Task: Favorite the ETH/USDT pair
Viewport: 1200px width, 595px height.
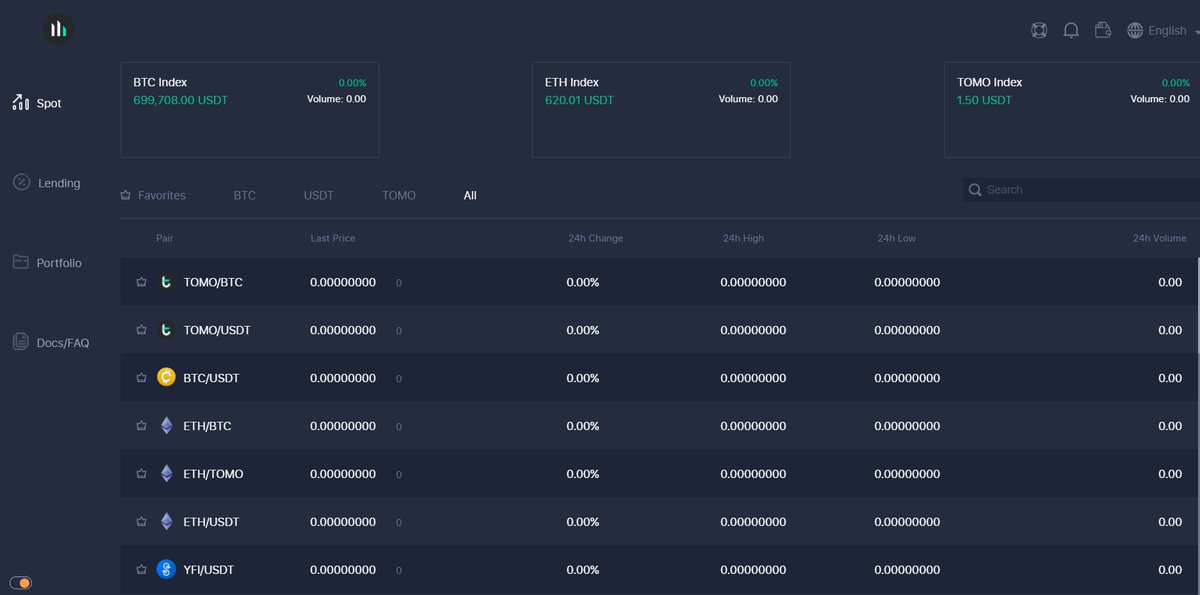Action: 141,522
